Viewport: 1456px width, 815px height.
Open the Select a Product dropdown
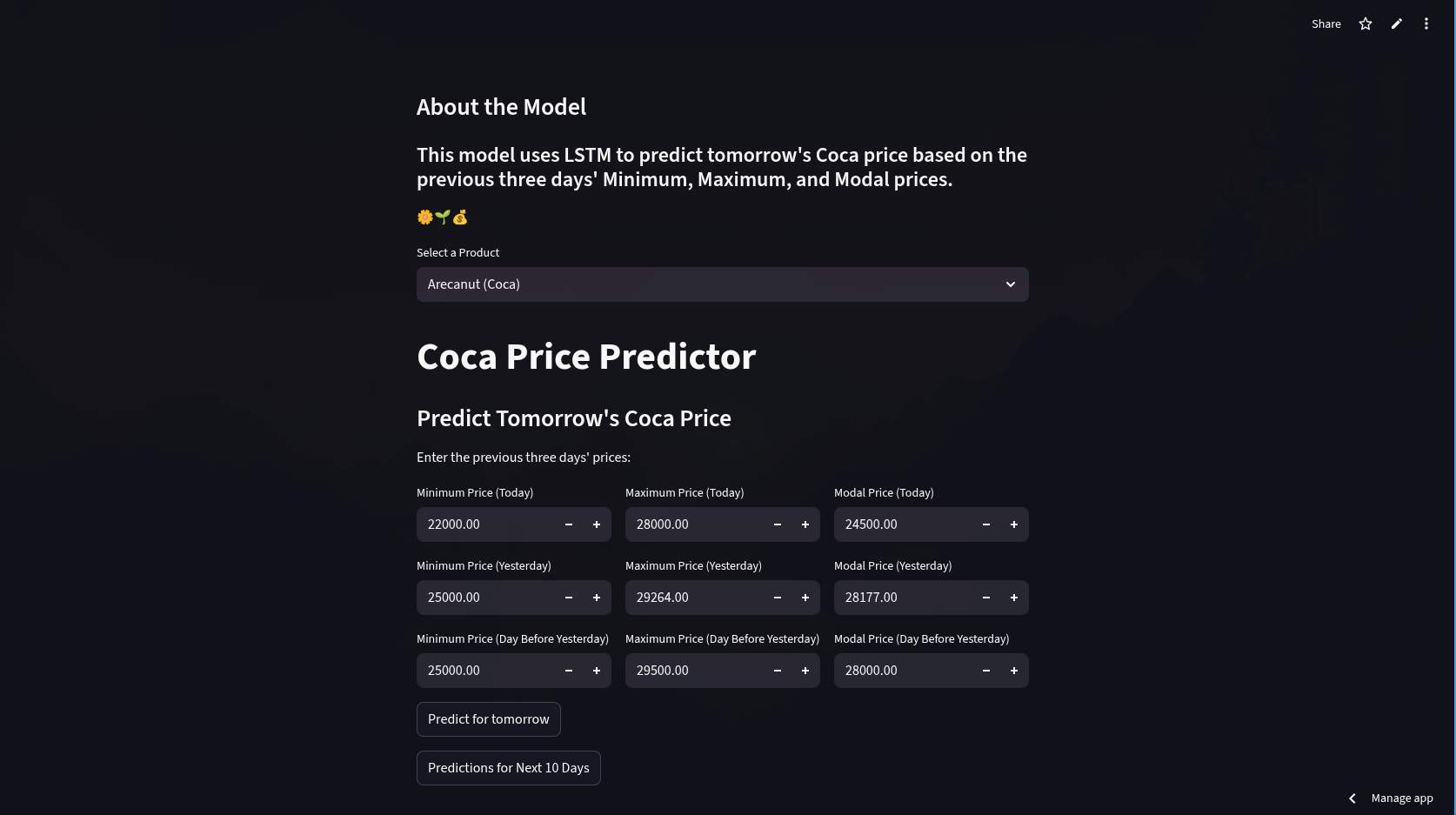(722, 284)
